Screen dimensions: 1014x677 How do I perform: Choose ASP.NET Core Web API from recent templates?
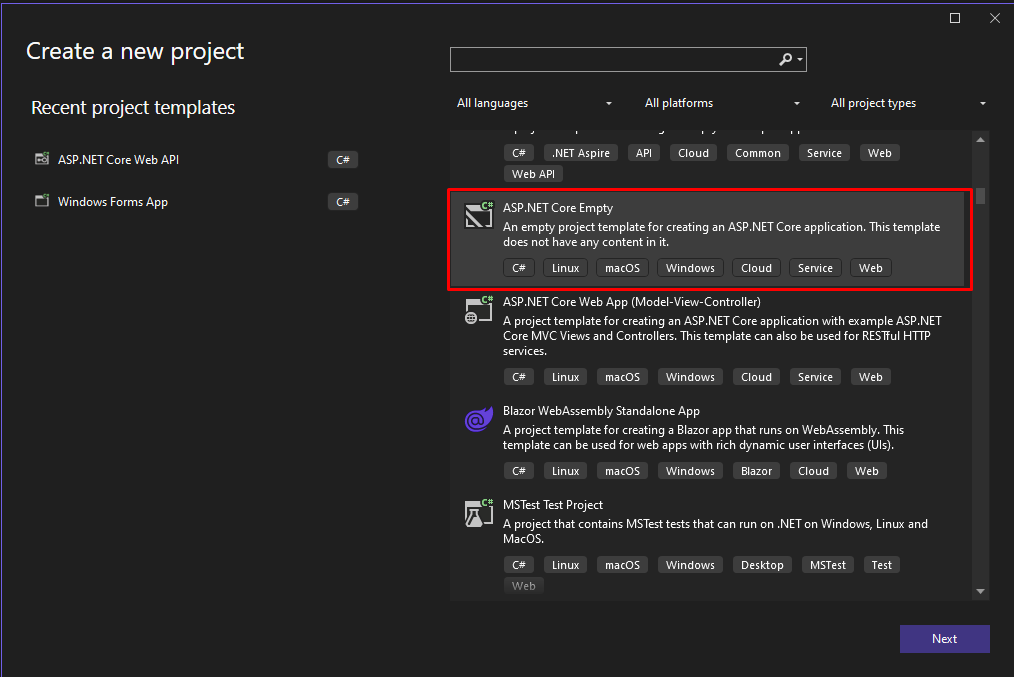[118, 160]
